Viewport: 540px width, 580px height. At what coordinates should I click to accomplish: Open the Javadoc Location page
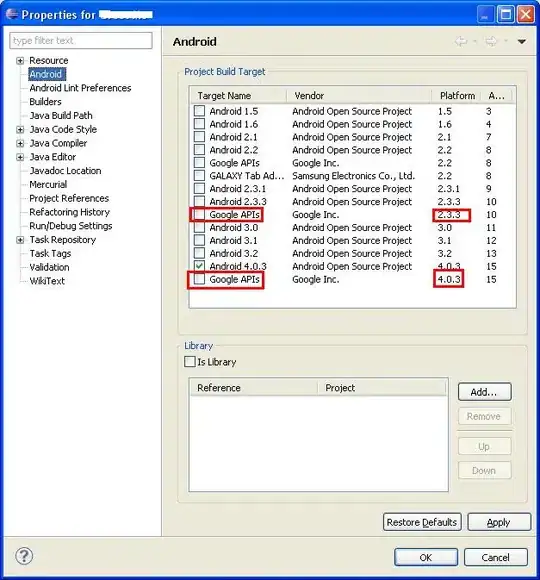65,171
